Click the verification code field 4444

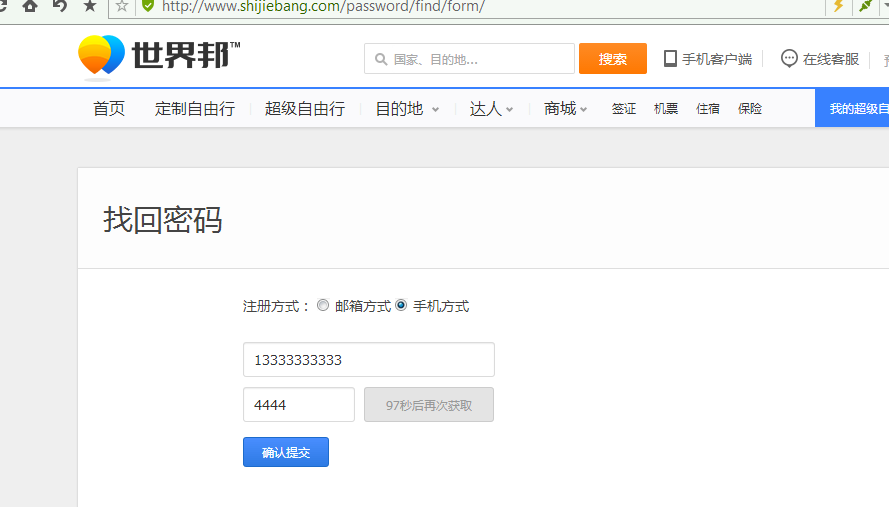coord(299,405)
